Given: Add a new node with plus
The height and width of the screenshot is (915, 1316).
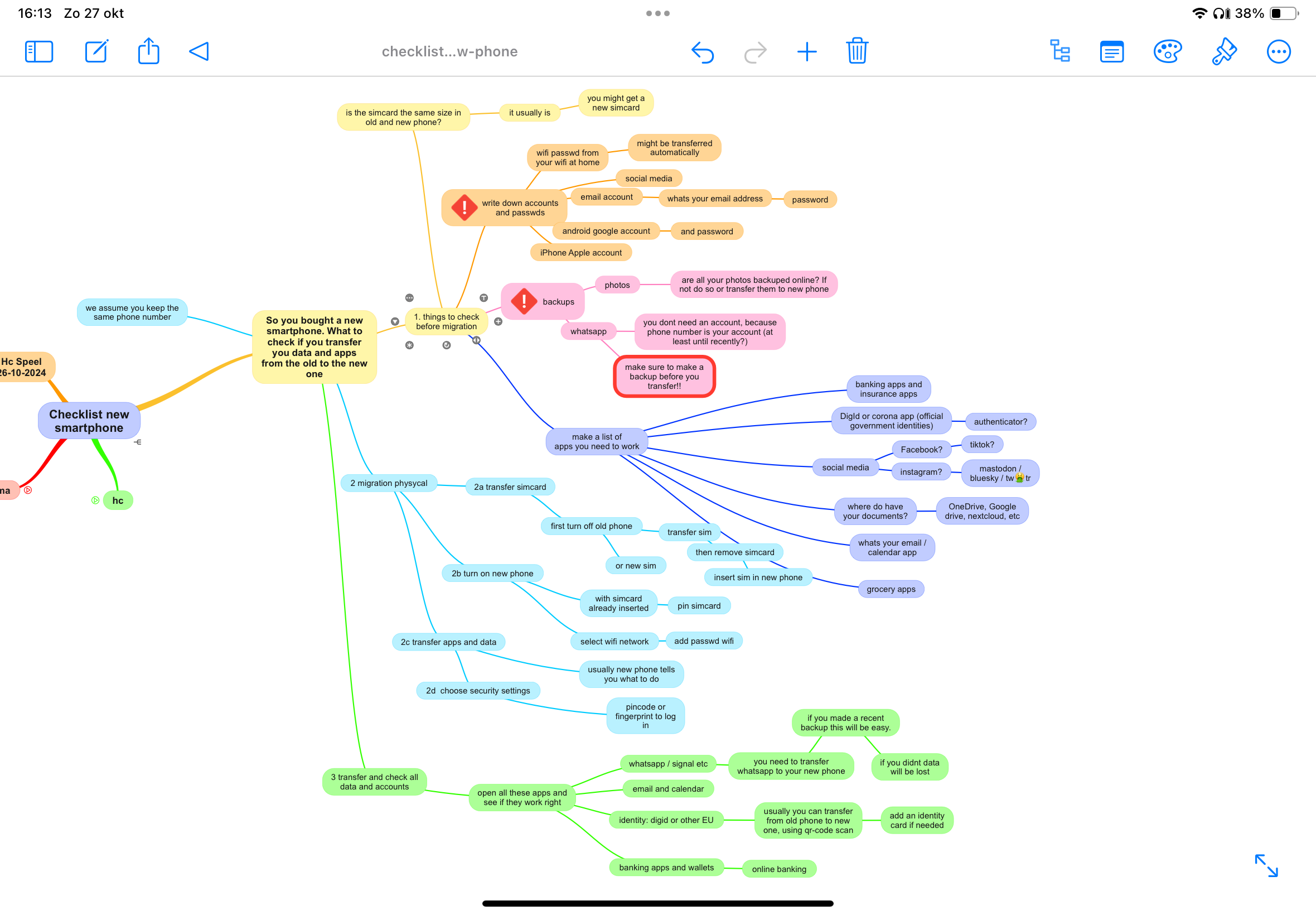Looking at the screenshot, I should click(x=807, y=52).
